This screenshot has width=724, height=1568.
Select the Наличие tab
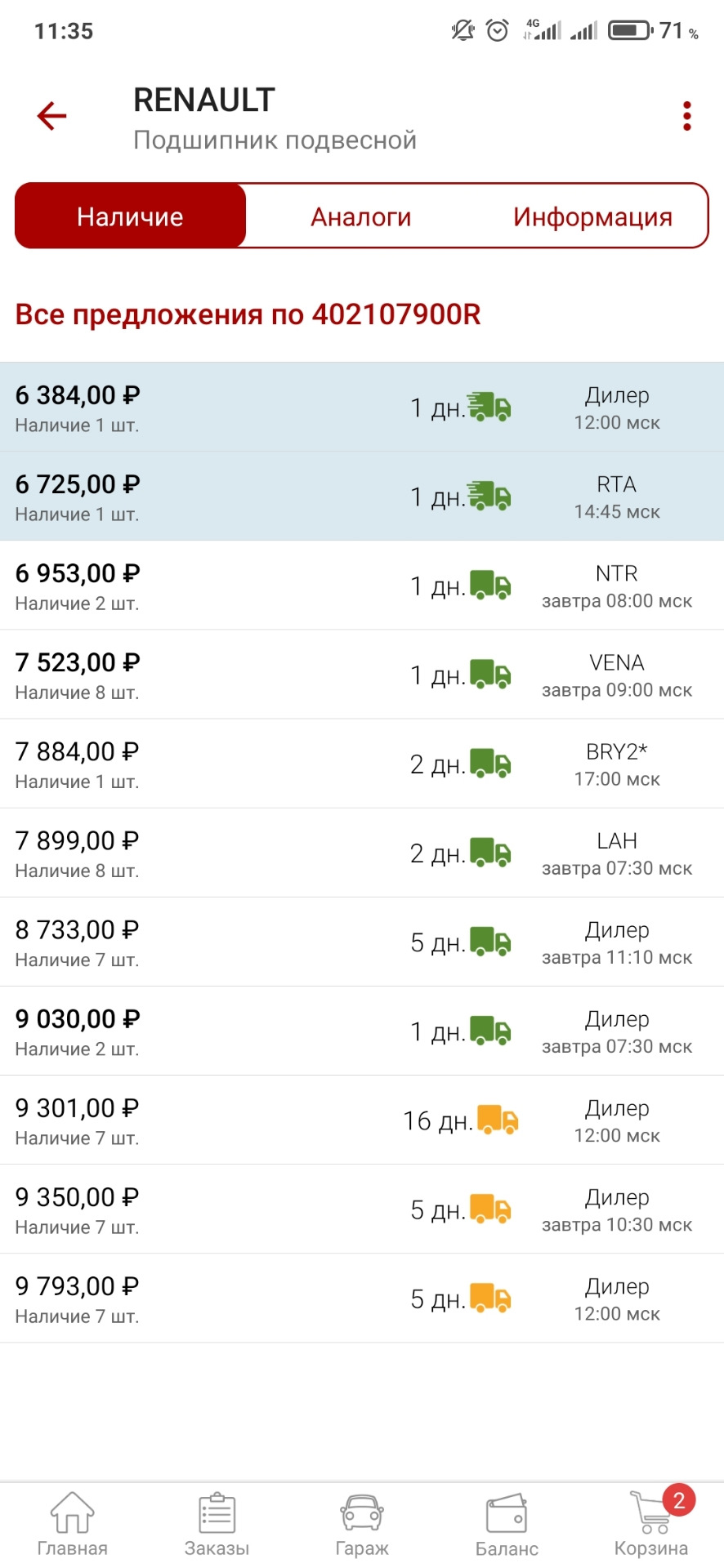(131, 216)
